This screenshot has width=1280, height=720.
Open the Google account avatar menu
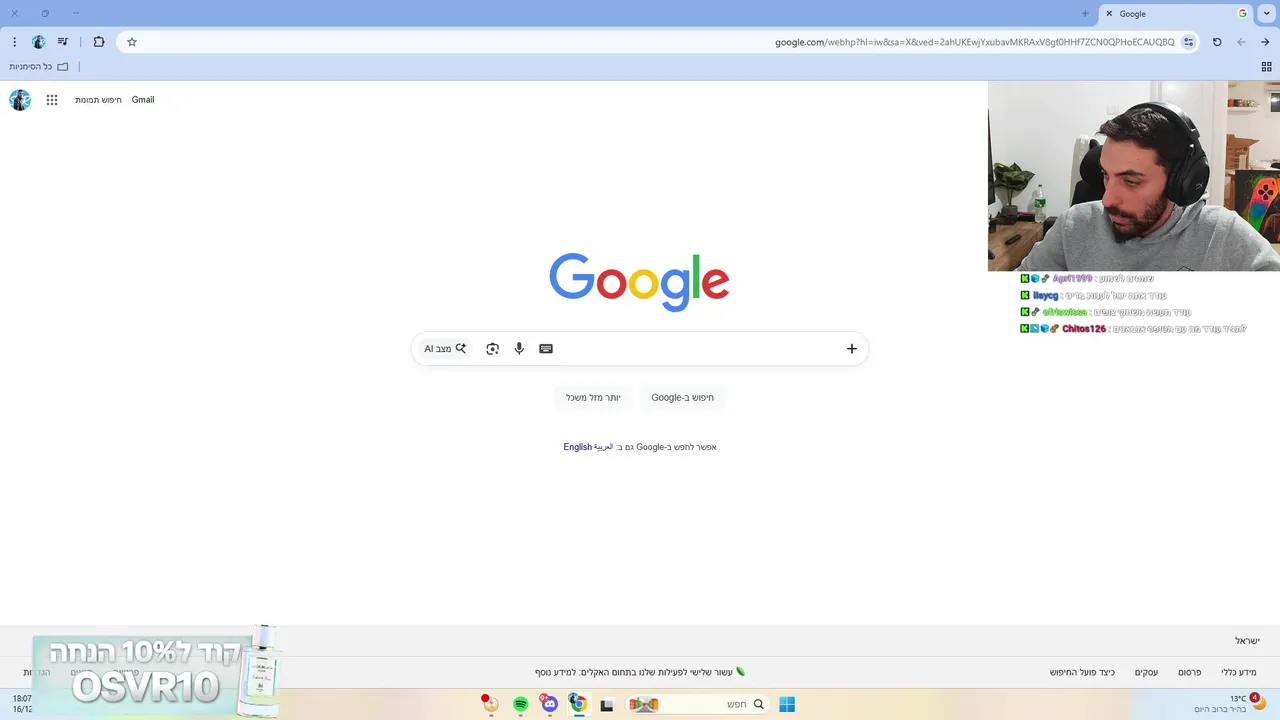[20, 100]
